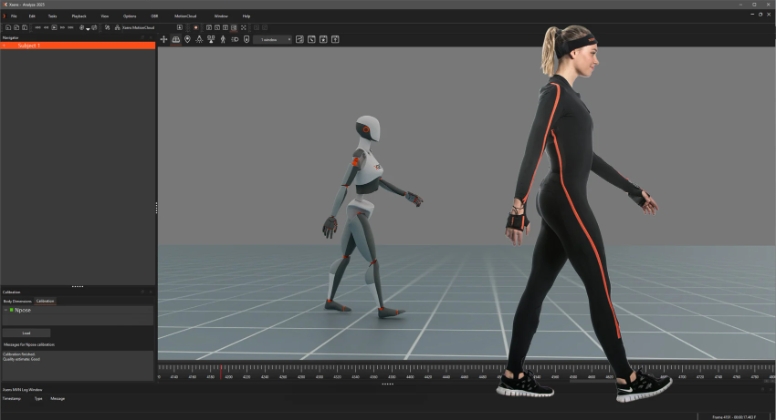The width and height of the screenshot is (776, 420).
Task: Click the fullscreen expand arrows icon
Action: 243,27
